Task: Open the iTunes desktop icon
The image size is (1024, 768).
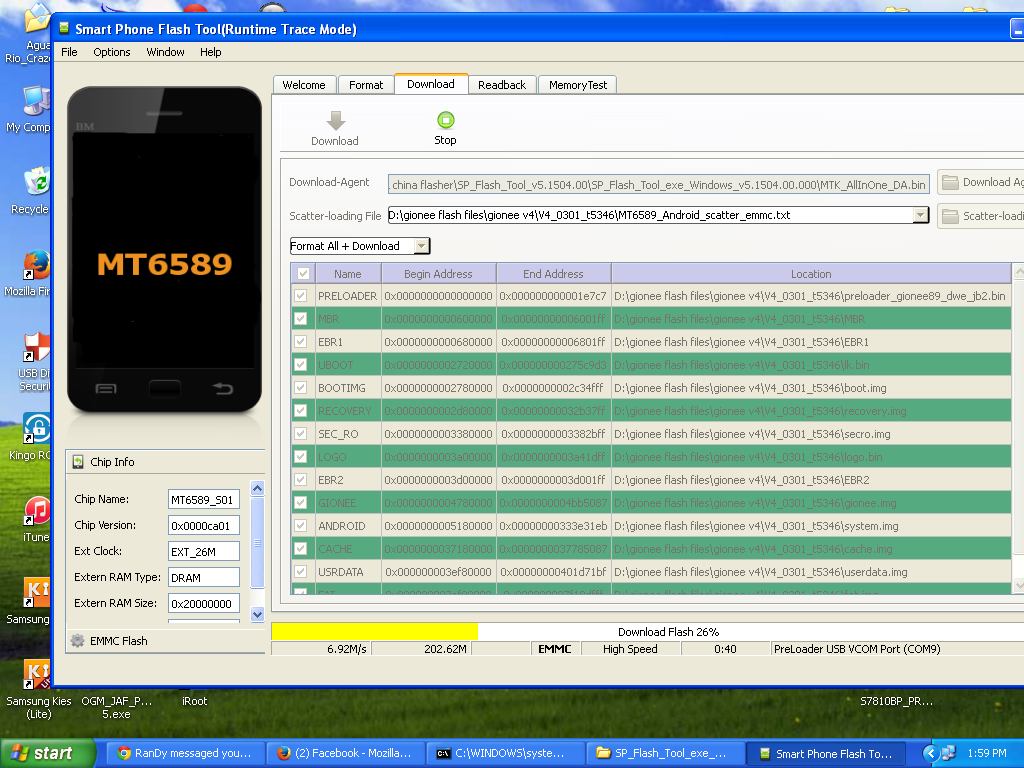Action: tap(37, 512)
